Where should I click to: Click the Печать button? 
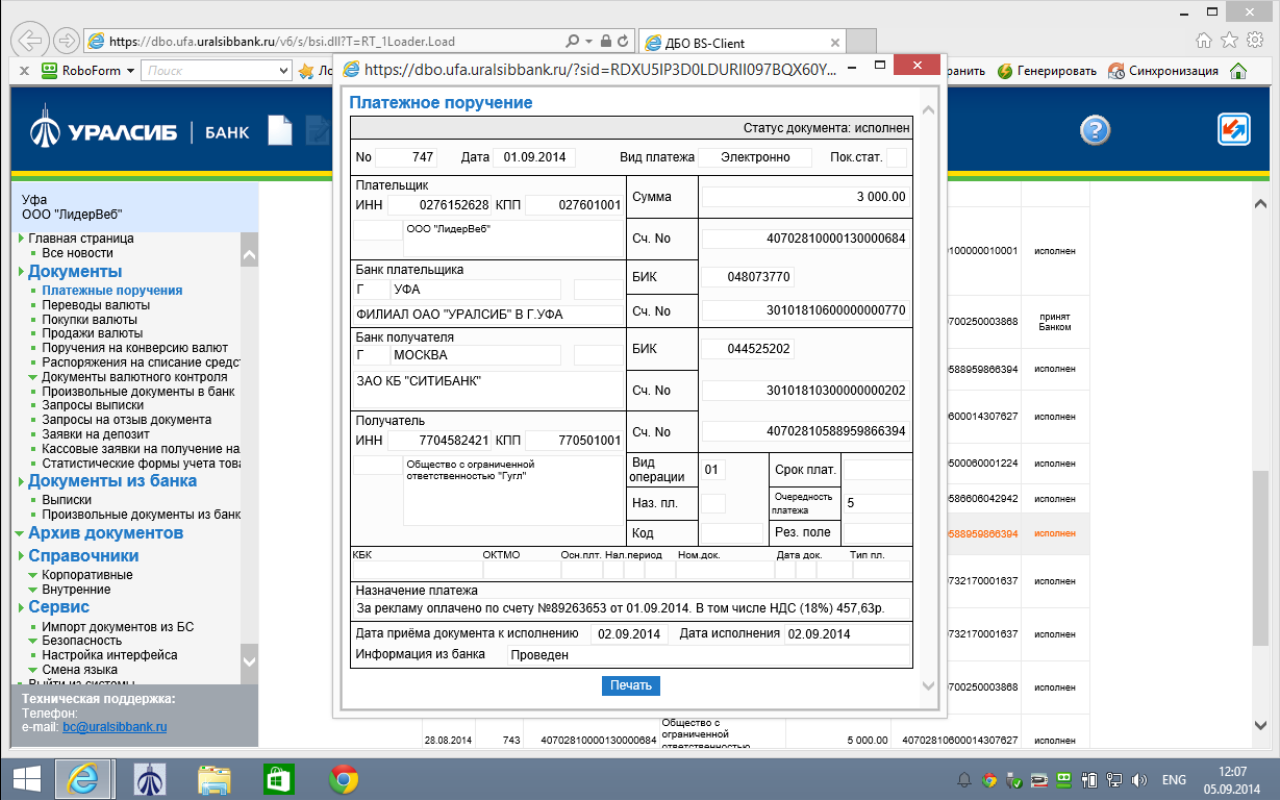coord(631,686)
